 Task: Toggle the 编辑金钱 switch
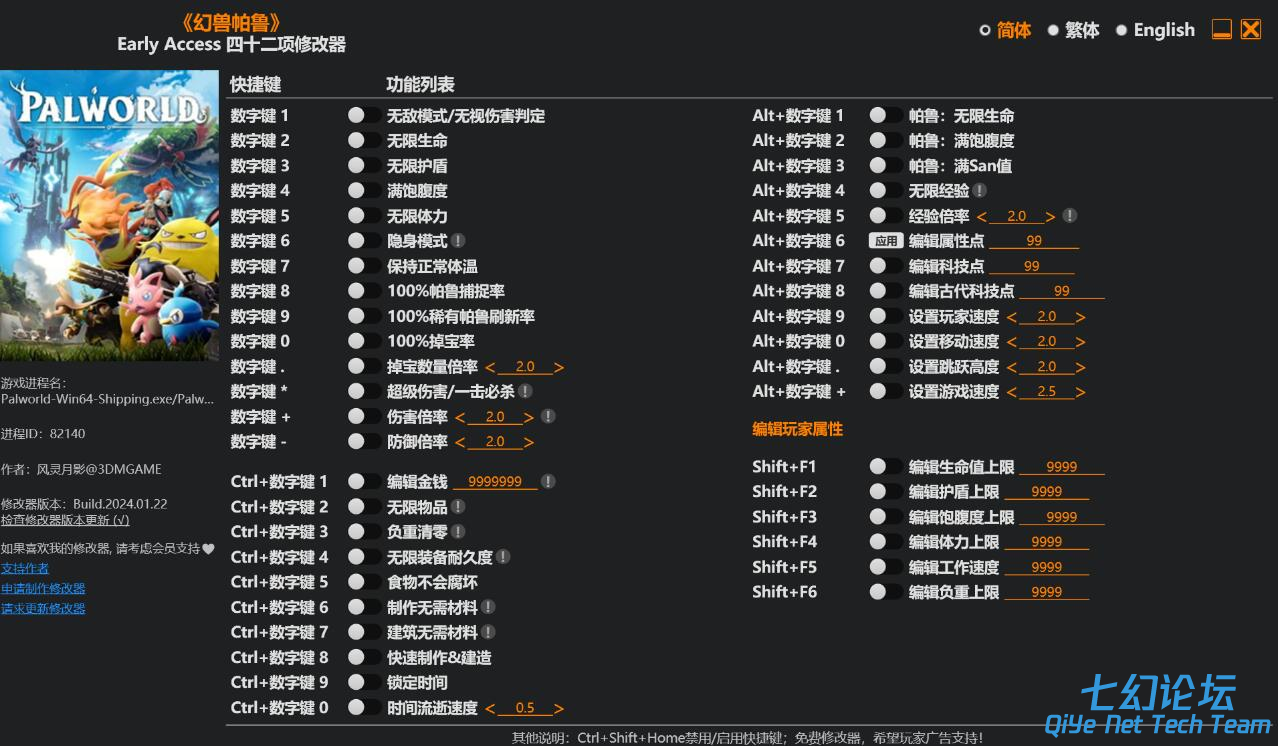pos(364,482)
